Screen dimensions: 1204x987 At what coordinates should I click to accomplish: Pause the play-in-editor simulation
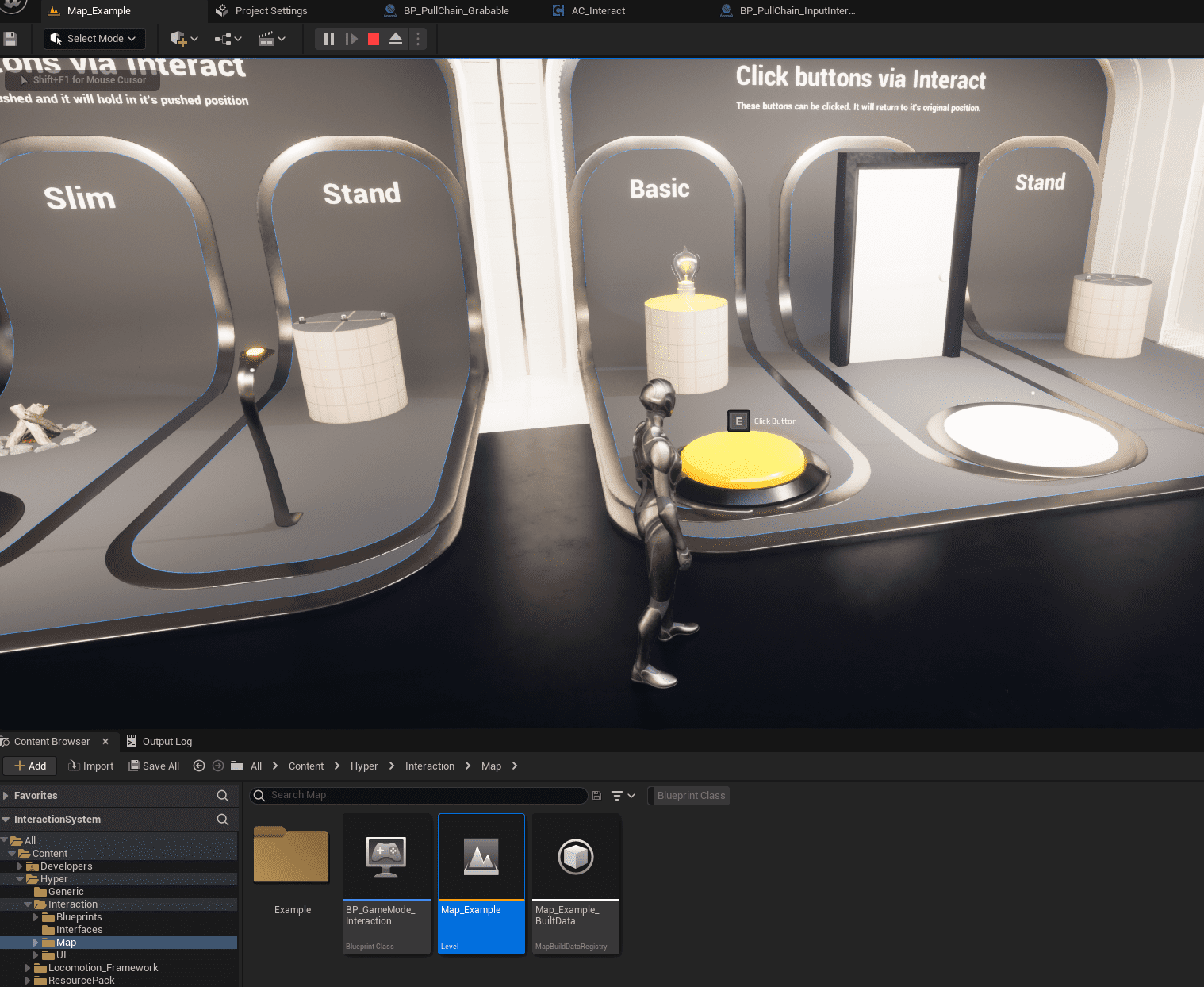pyautogui.click(x=329, y=38)
